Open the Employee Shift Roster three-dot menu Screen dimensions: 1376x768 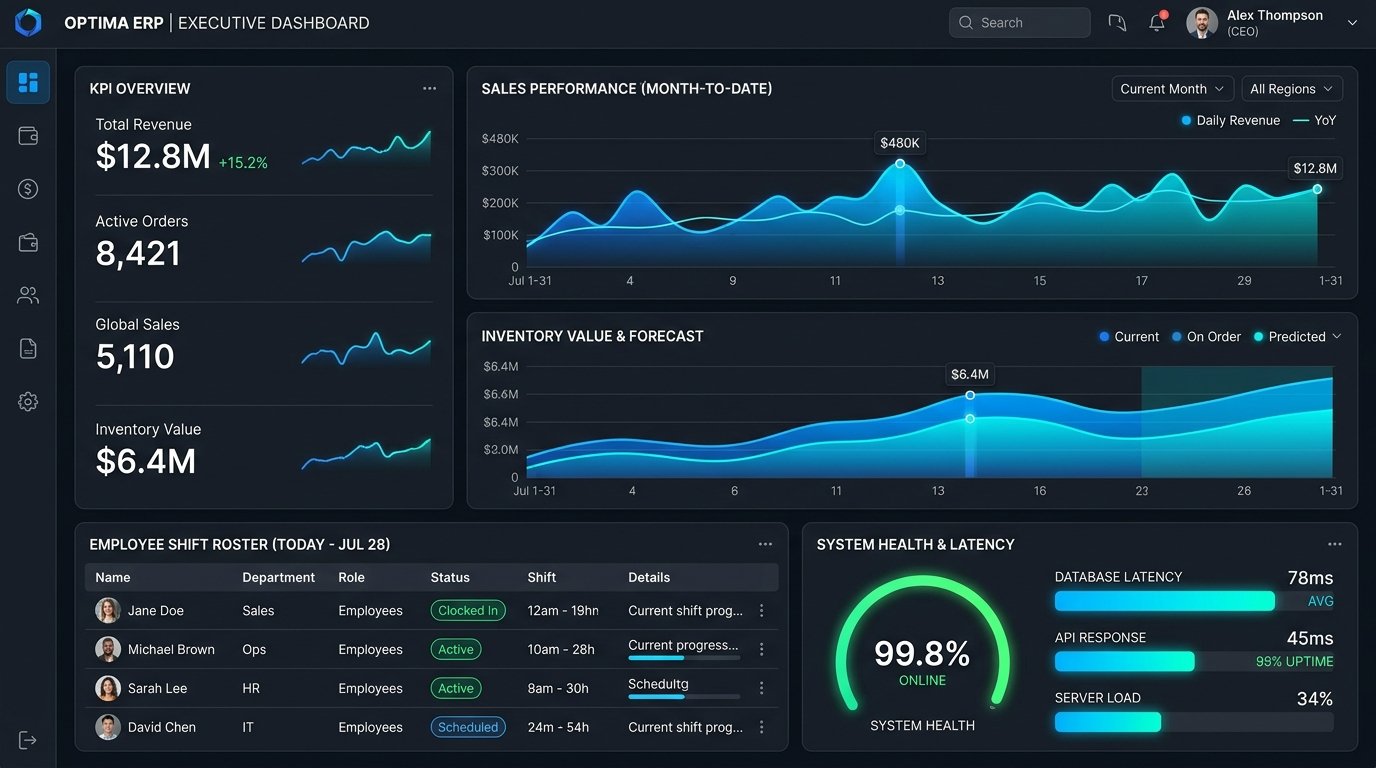pyautogui.click(x=766, y=545)
